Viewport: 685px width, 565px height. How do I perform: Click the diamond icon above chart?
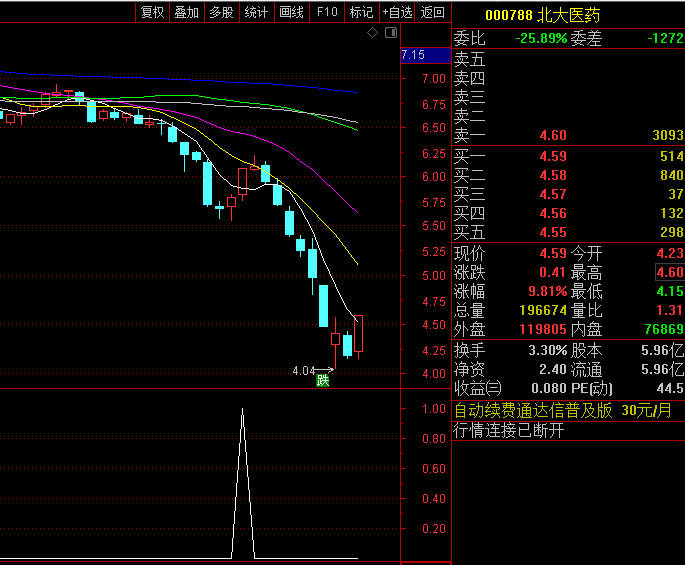(x=372, y=32)
